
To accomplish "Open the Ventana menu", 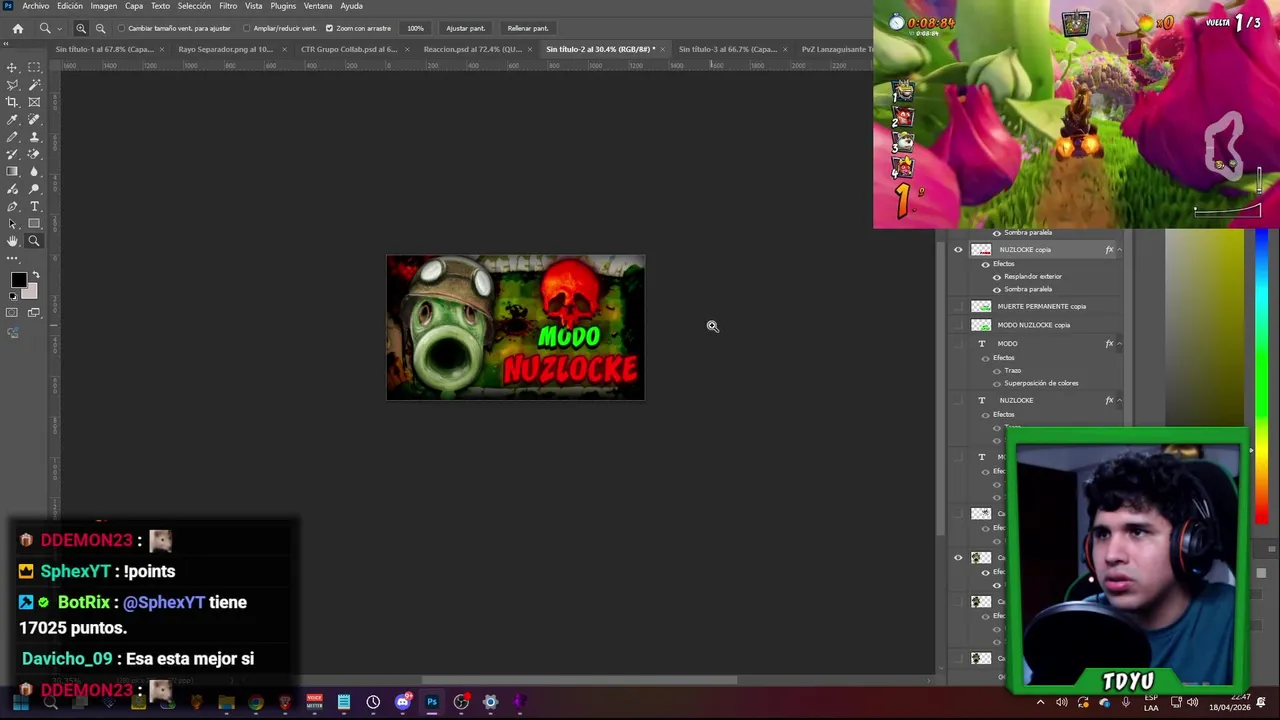I will click(318, 6).
